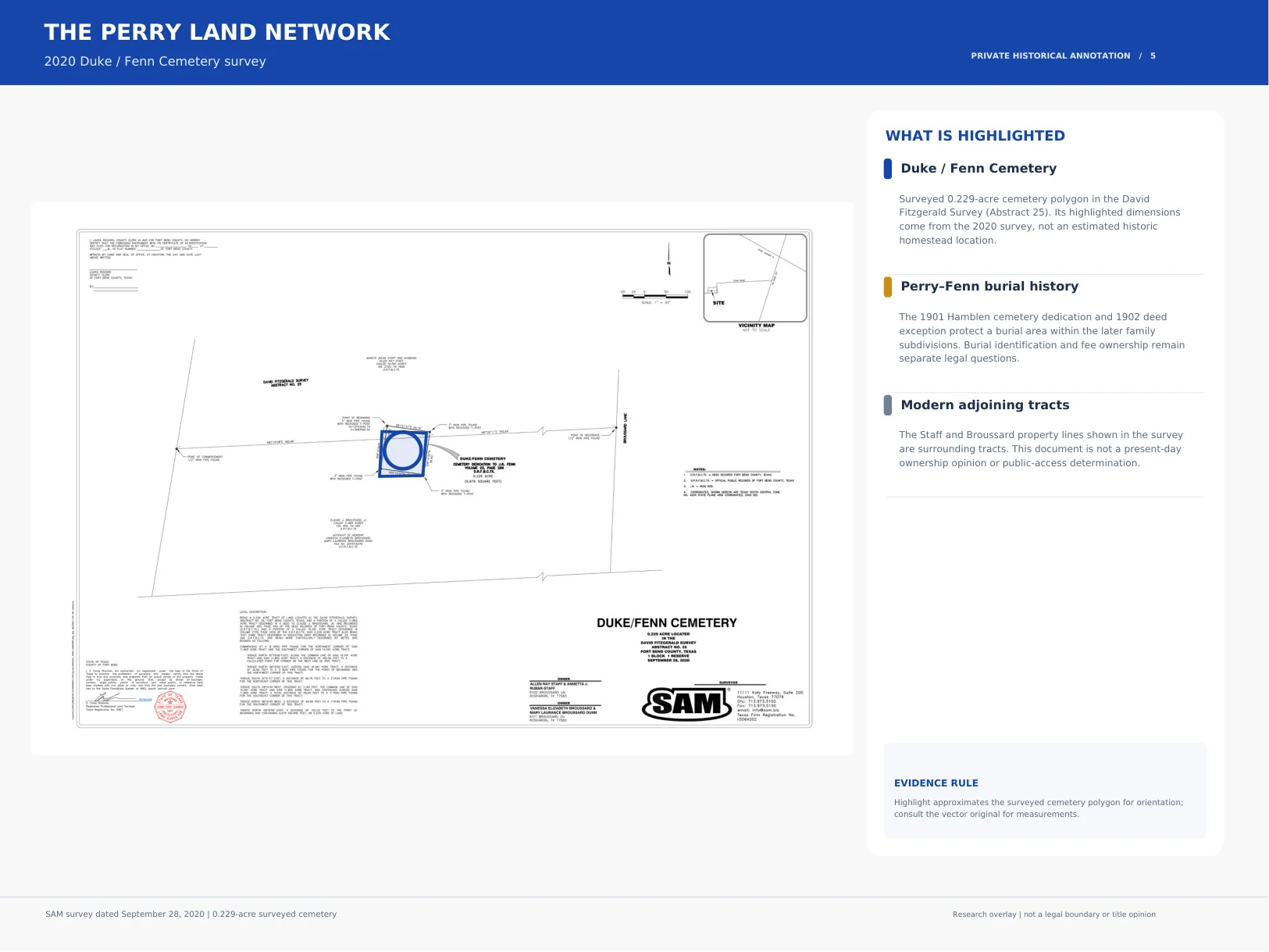This screenshot has width=1269, height=952.
Task: Click the gray Modern adjoining tracts swatch
Action: [x=887, y=405]
